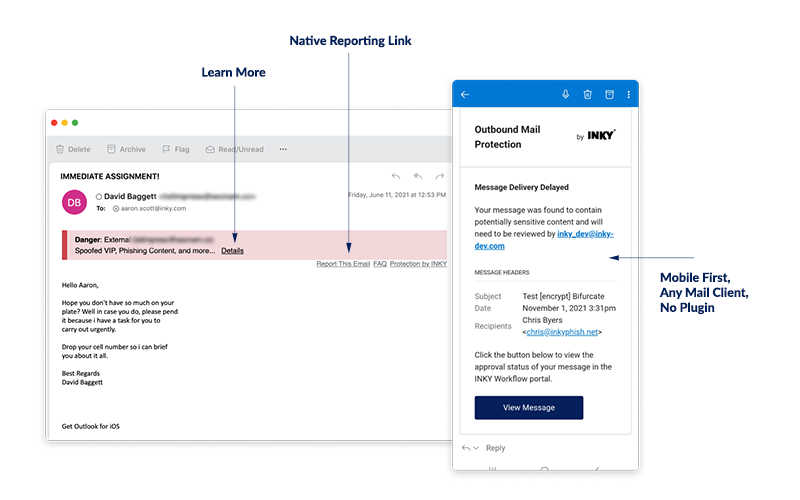
Task: Click the yellow minimize window button
Action: (64, 123)
